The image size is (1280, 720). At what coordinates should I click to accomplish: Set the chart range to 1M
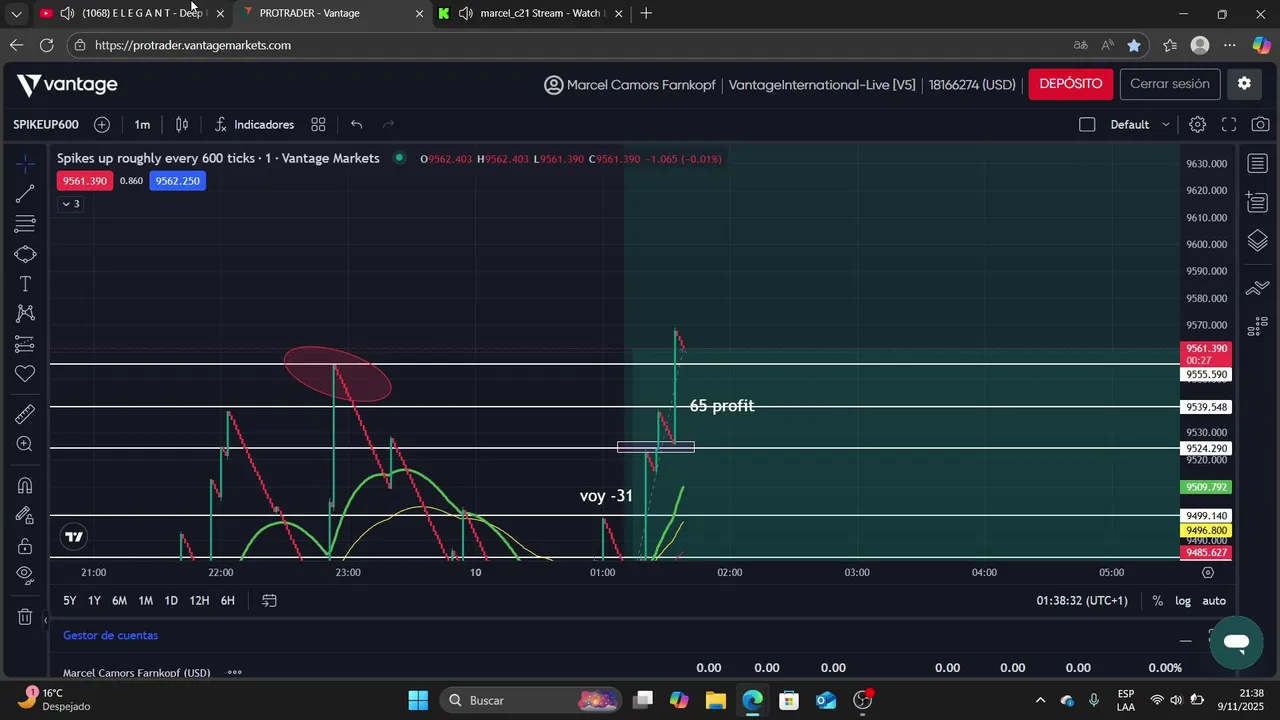coord(146,601)
